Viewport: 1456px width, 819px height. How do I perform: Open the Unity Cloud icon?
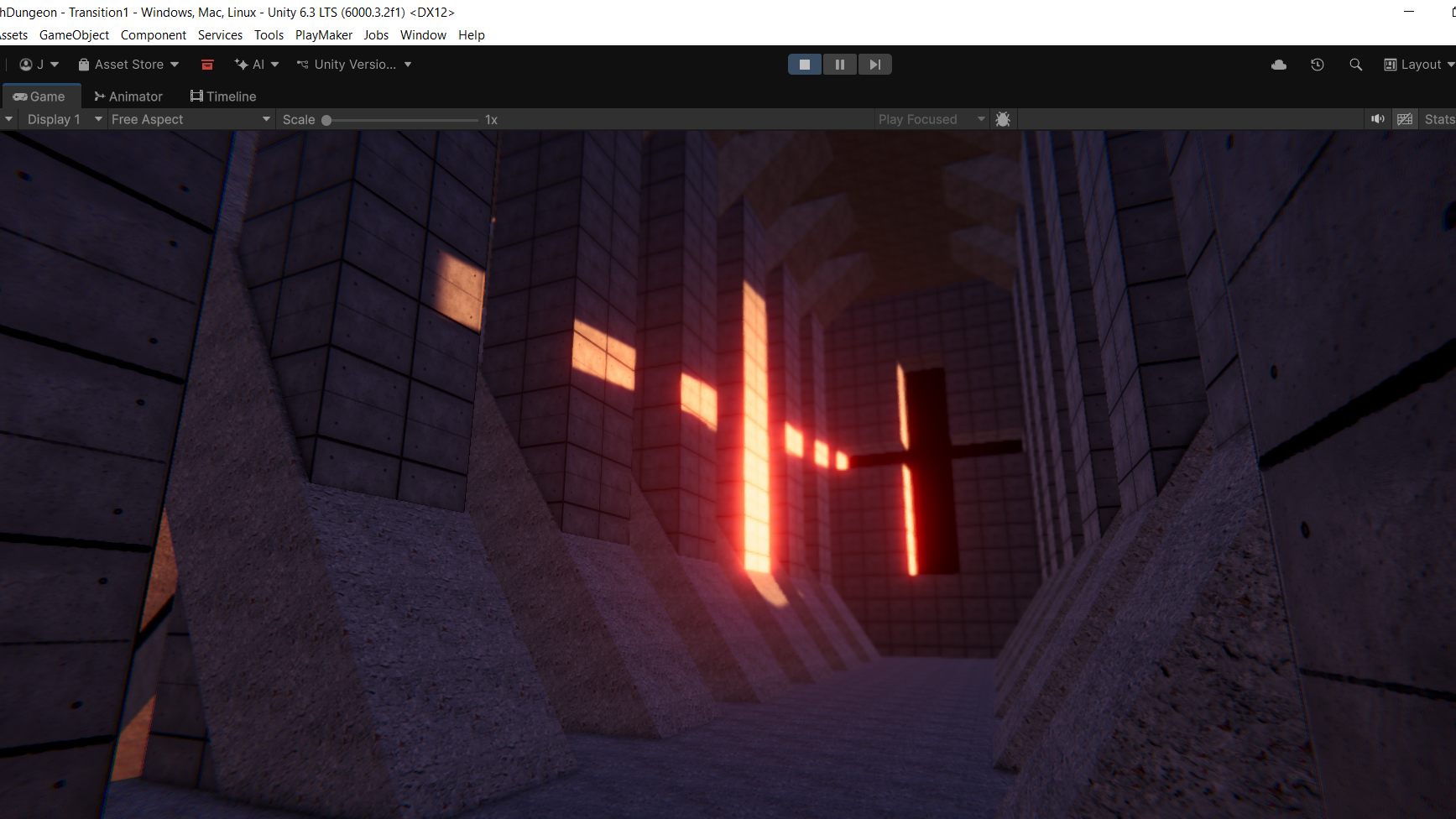(x=1279, y=65)
